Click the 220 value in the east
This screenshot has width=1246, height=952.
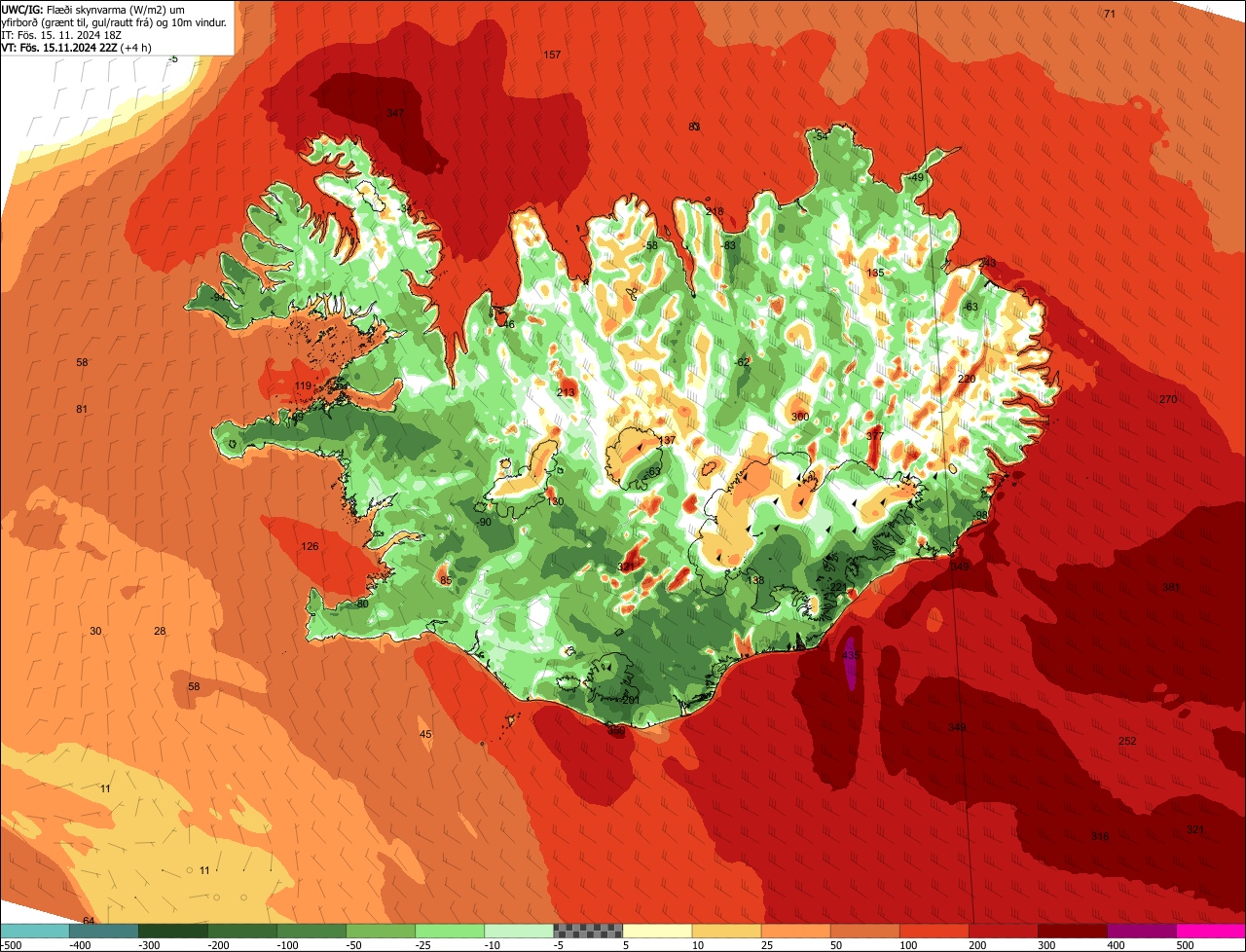(967, 379)
